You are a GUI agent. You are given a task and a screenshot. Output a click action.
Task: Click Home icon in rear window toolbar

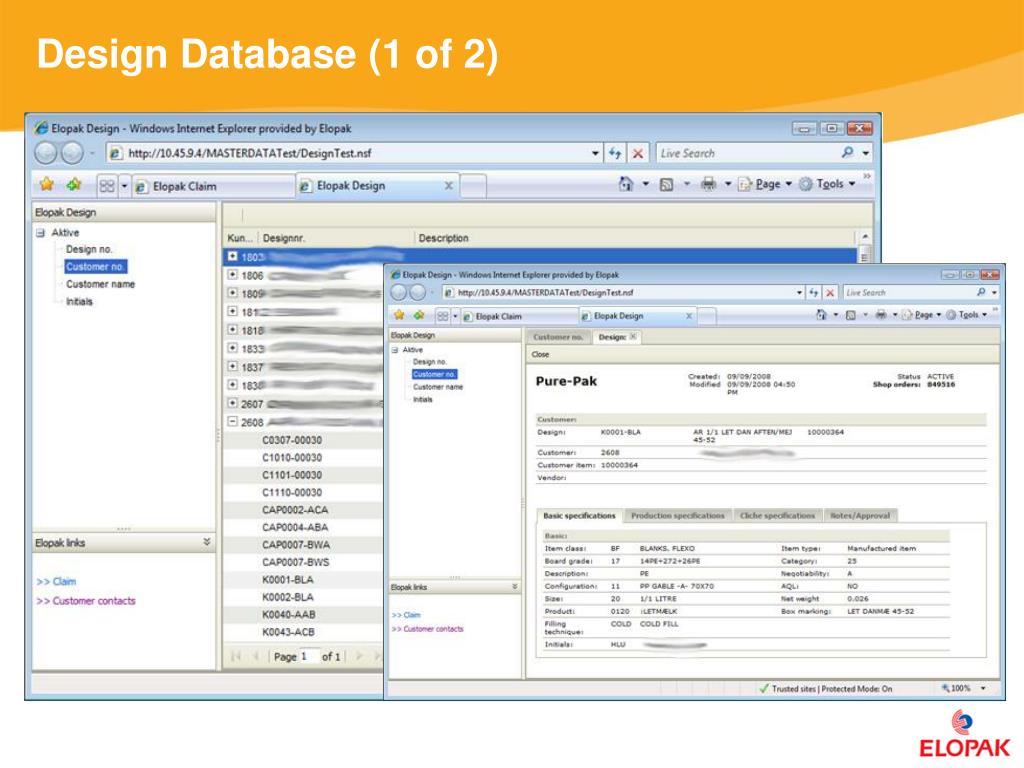626,184
